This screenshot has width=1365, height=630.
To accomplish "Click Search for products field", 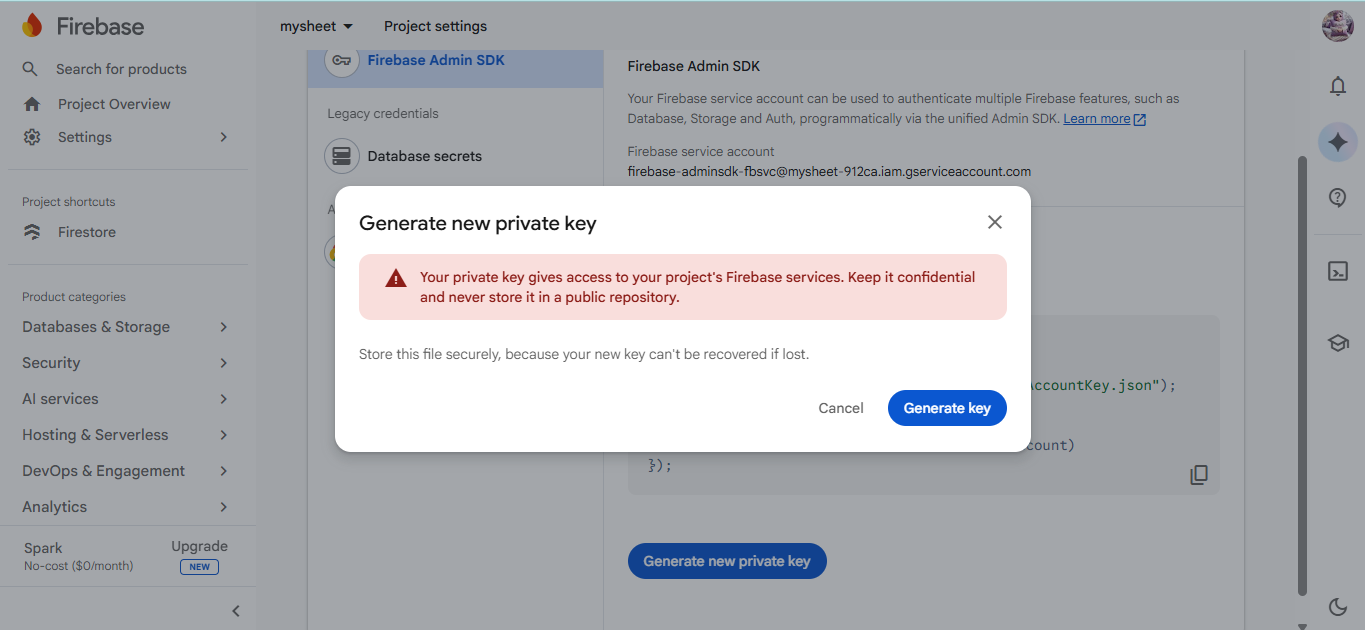I will point(122,69).
